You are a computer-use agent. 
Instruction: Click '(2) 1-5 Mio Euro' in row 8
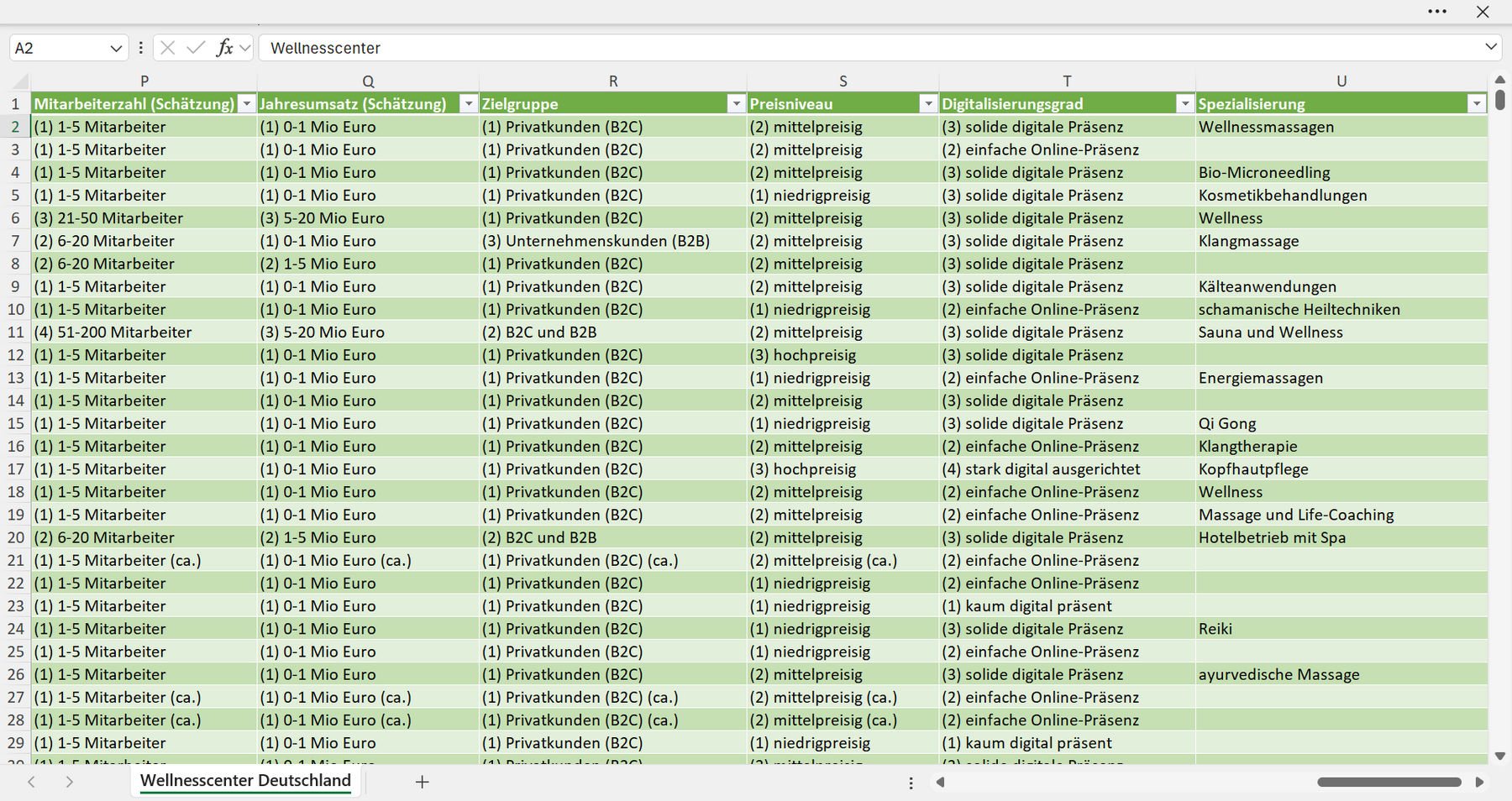pos(368,264)
